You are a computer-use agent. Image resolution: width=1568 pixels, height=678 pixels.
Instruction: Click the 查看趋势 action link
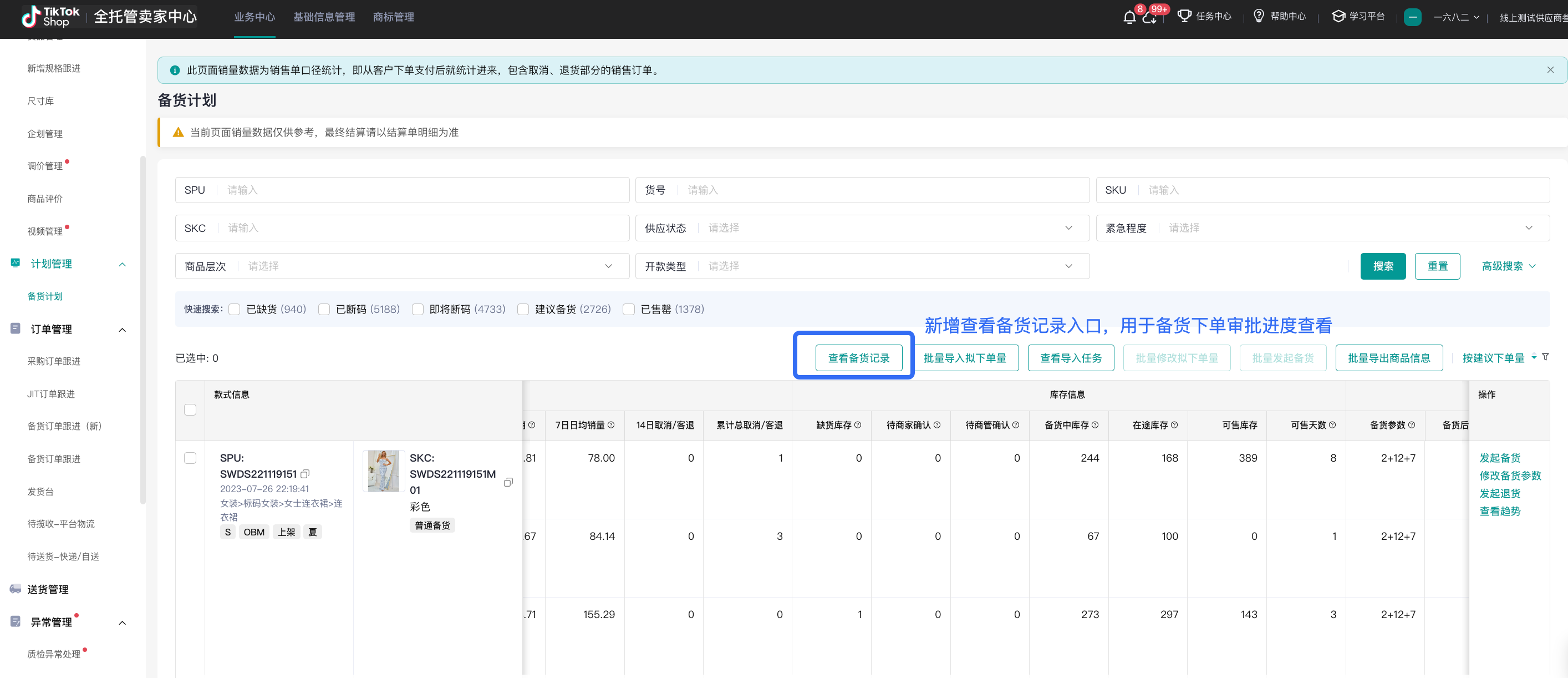pos(1500,512)
